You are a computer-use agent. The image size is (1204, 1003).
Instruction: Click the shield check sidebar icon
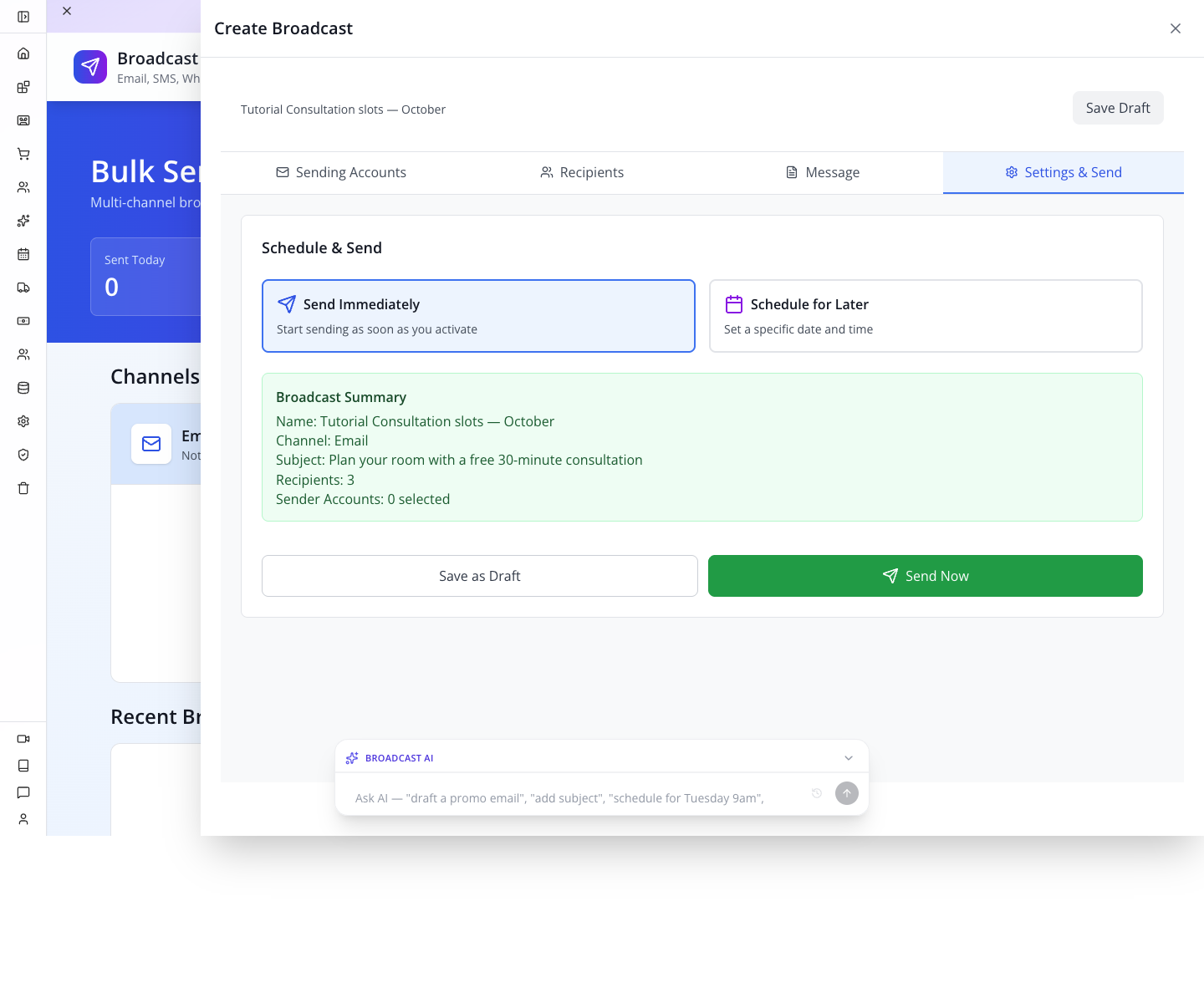[23, 455]
